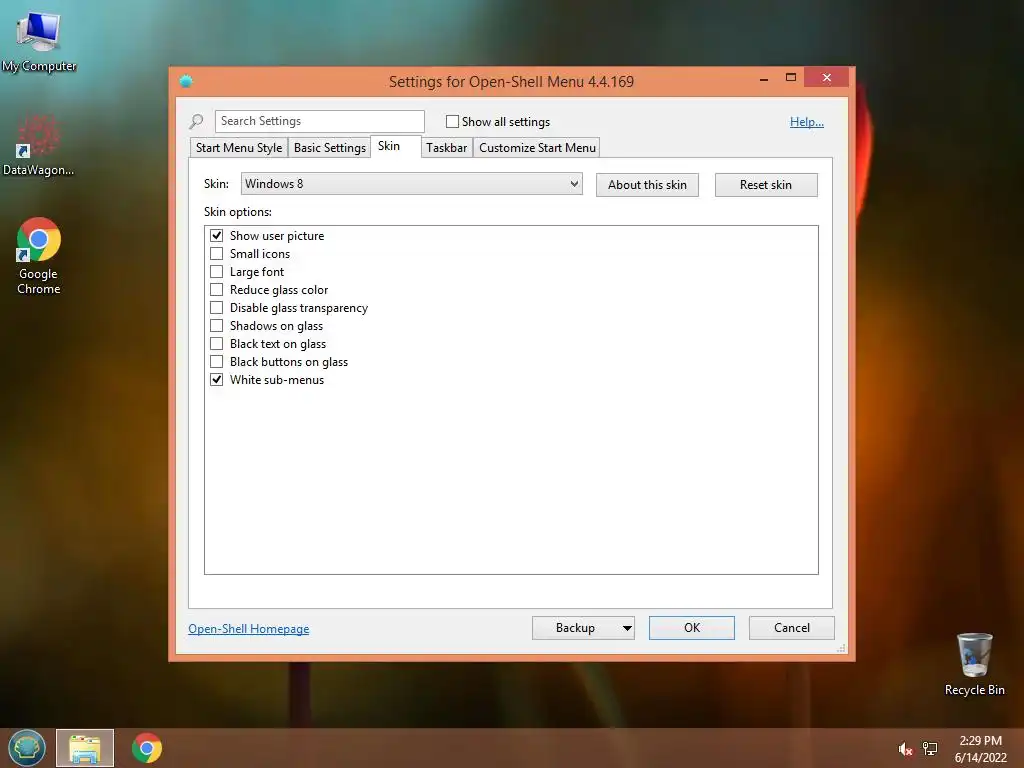
Task: Focus the Search Settings input field
Action: (319, 121)
